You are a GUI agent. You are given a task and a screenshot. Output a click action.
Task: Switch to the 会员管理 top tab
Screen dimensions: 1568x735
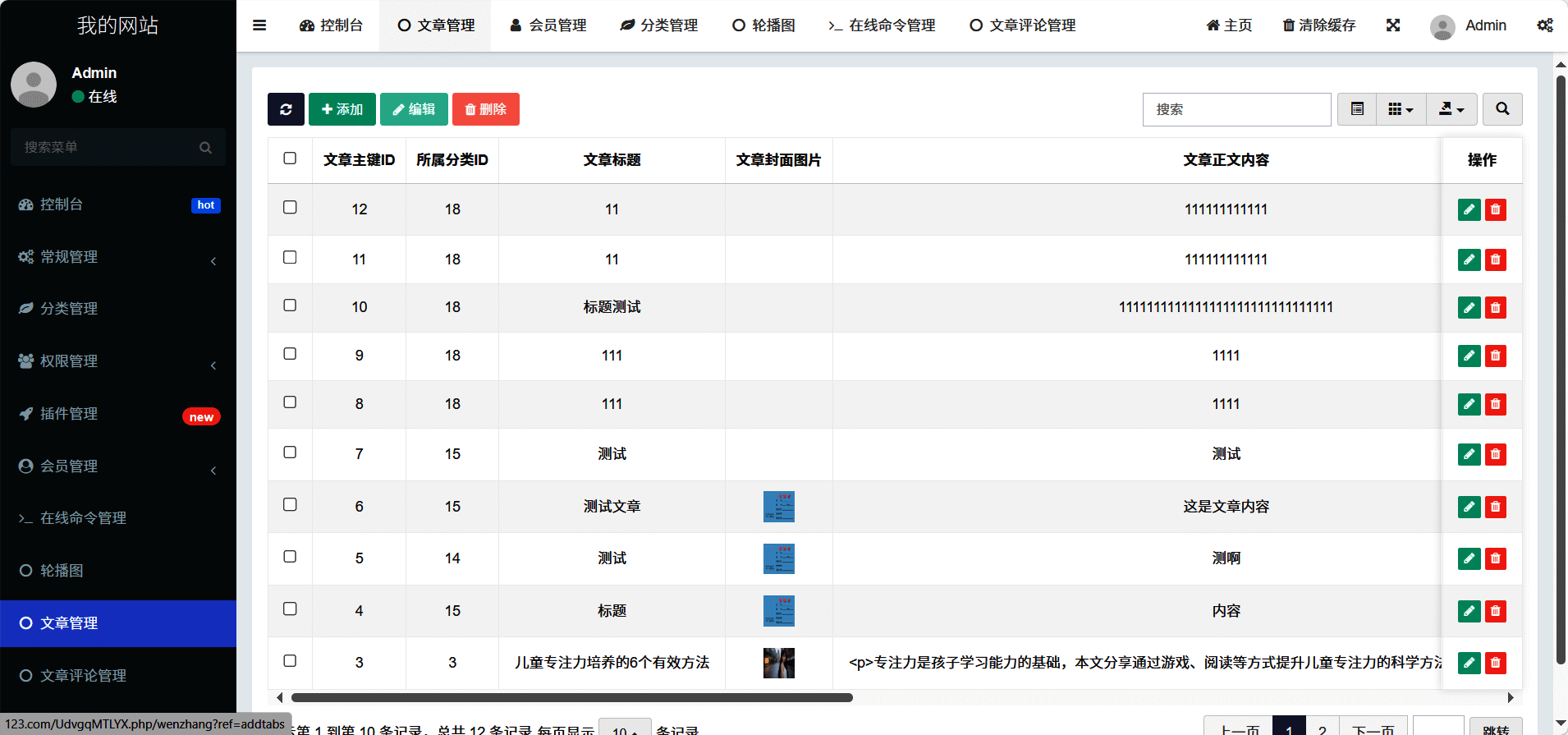548,25
